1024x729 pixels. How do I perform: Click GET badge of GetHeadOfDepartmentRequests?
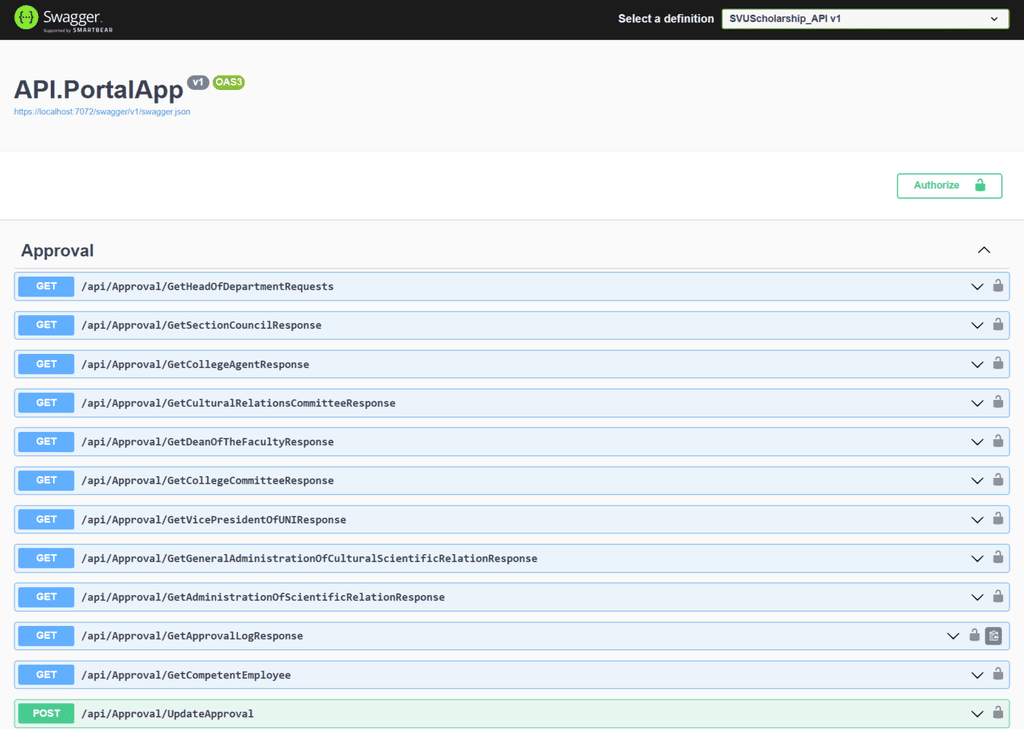(46, 286)
